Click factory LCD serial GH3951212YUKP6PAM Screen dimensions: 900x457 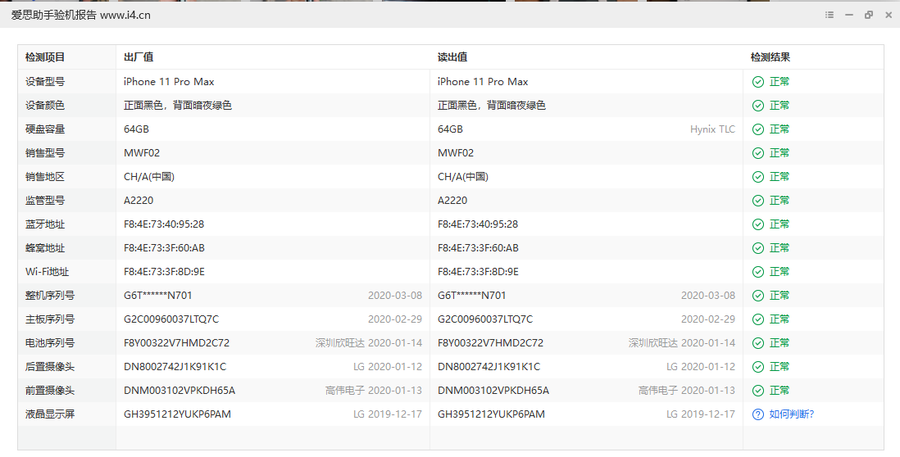click(x=177, y=414)
